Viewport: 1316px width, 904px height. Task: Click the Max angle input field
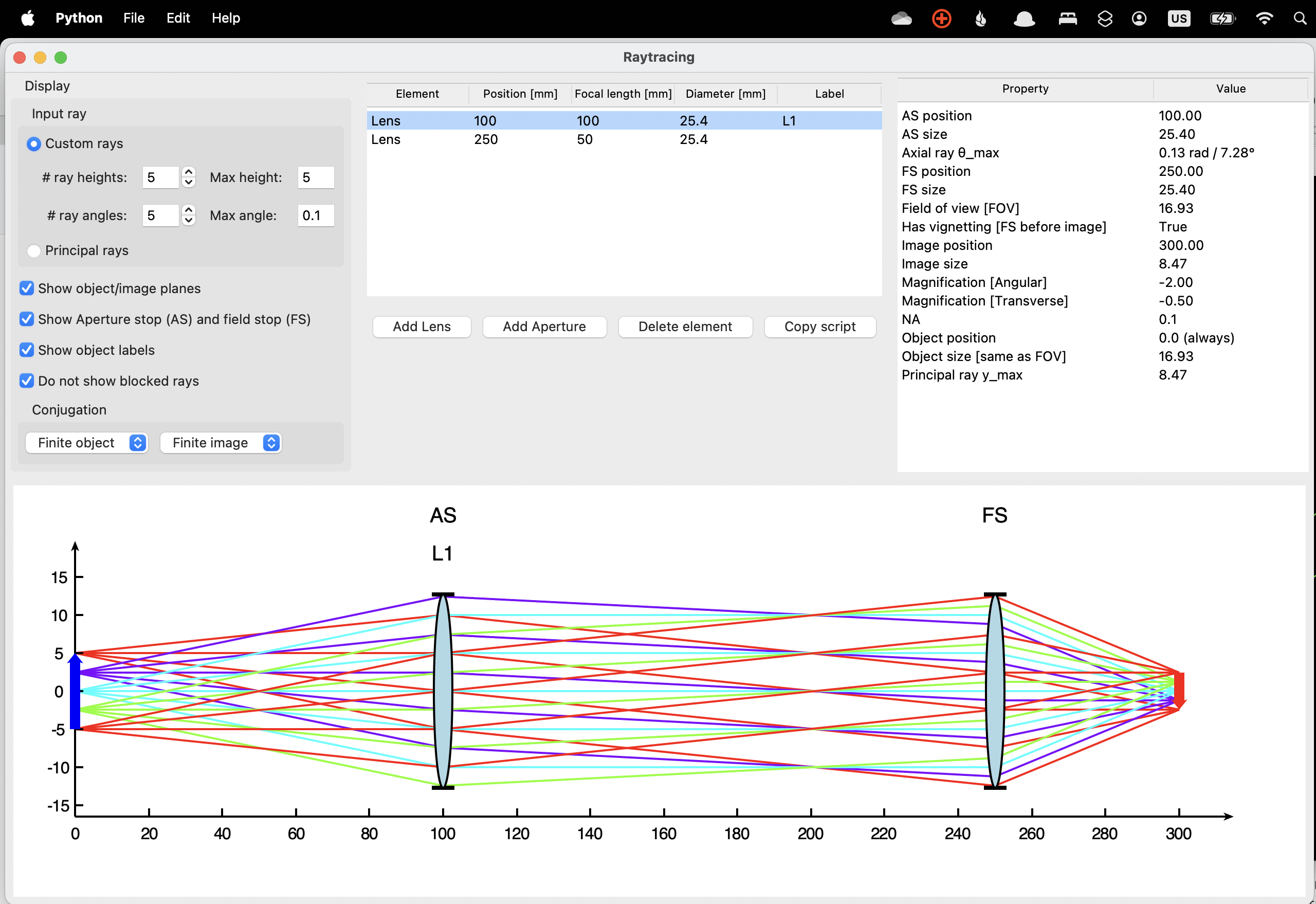click(x=316, y=215)
